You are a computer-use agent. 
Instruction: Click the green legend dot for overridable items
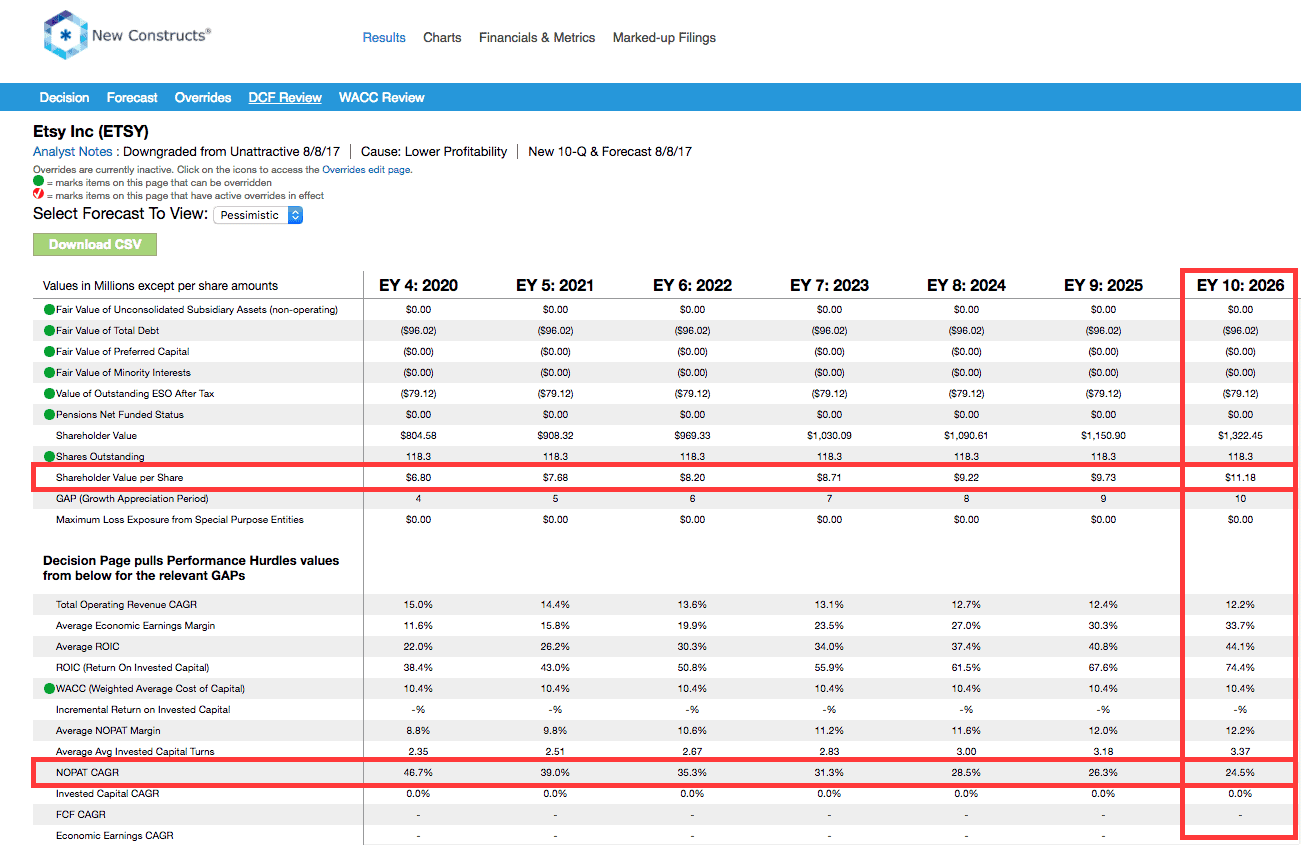pos(39,183)
